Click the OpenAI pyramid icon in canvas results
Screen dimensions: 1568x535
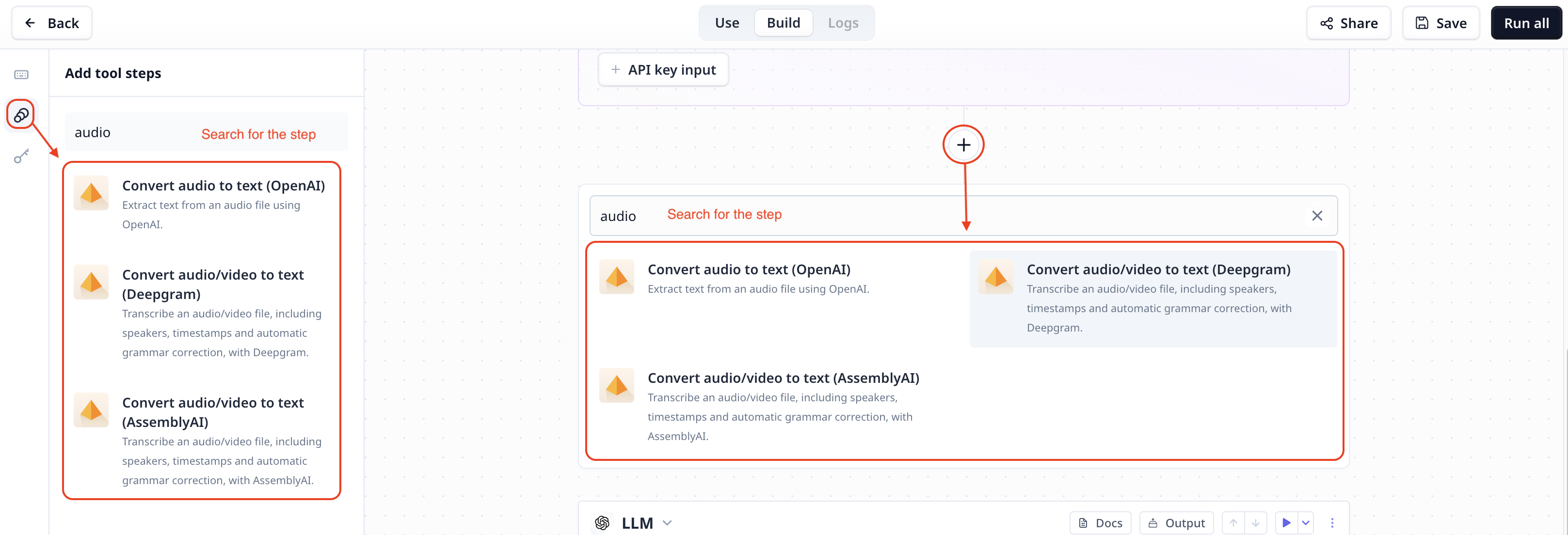[617, 277]
